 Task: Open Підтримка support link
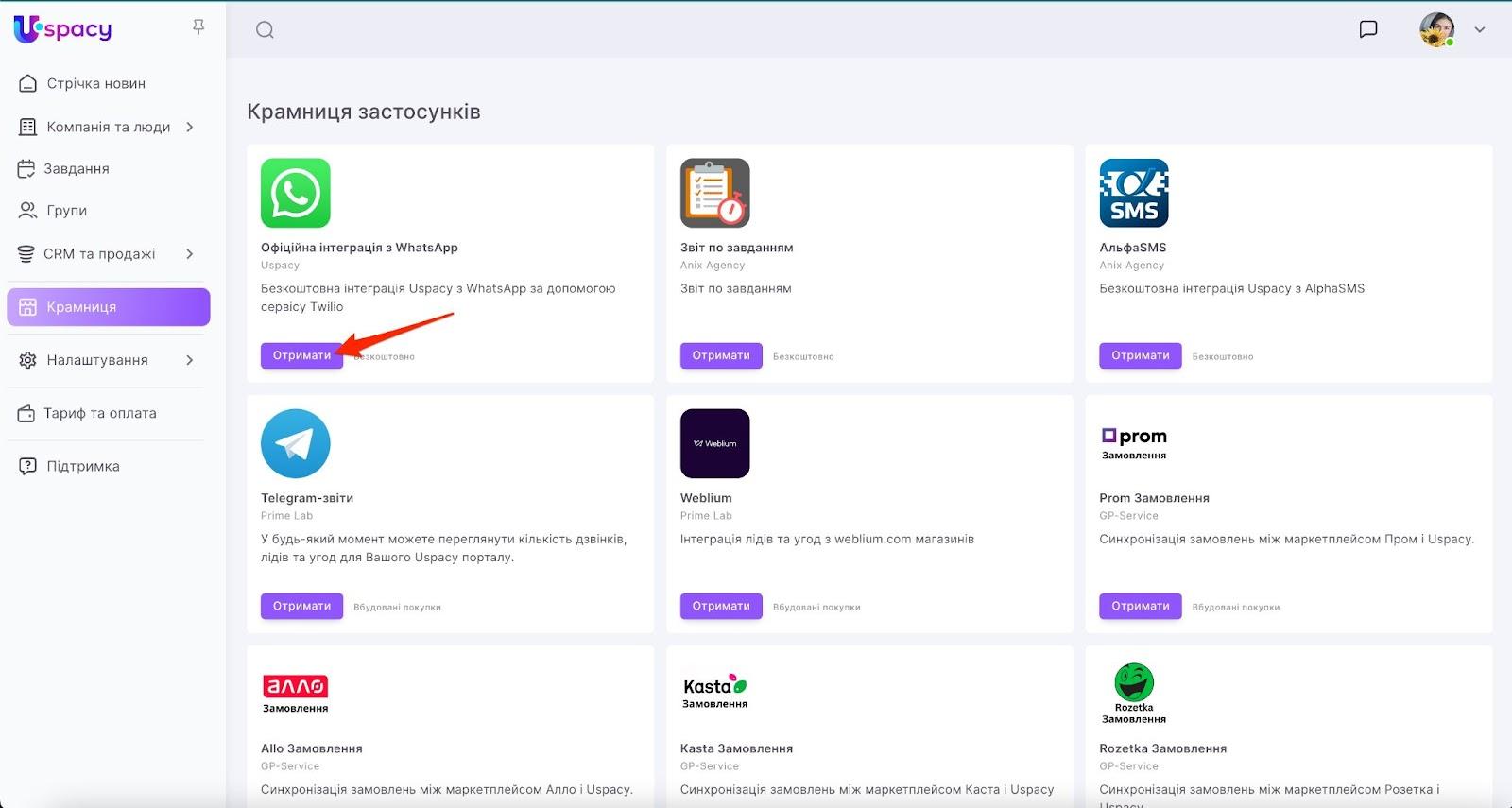(83, 466)
